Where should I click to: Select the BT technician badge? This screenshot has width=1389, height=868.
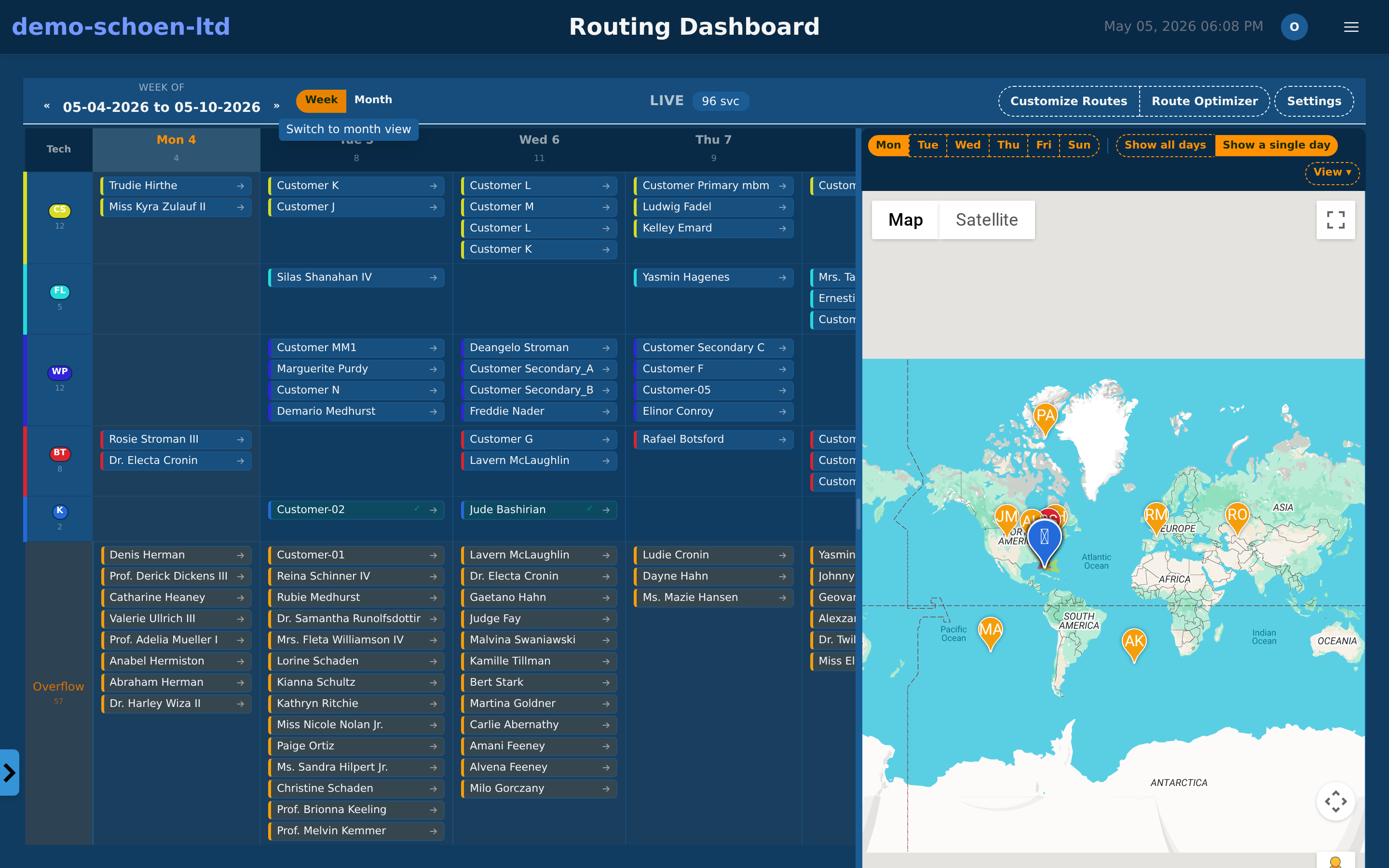click(x=60, y=453)
